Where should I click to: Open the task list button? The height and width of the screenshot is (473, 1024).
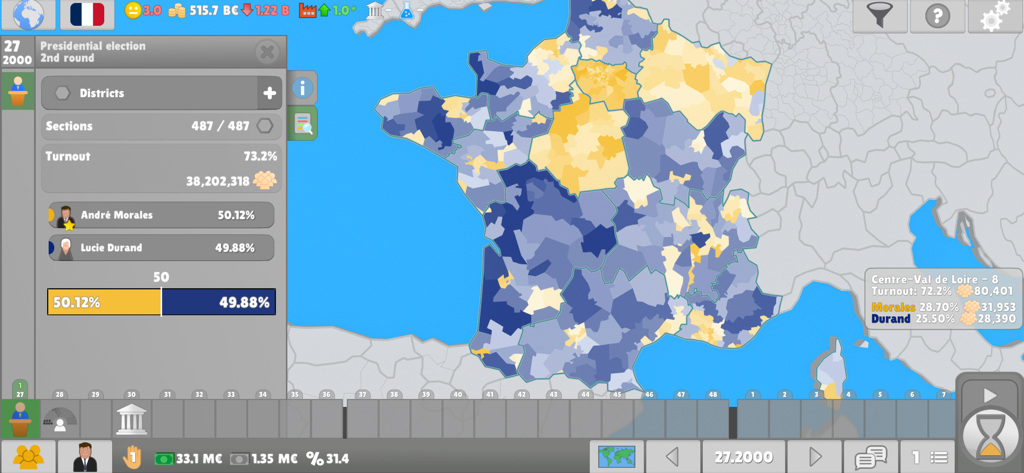928,457
